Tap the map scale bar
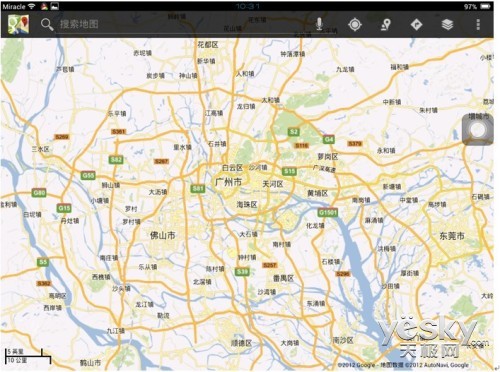500x372 pixels. click(x=28, y=356)
